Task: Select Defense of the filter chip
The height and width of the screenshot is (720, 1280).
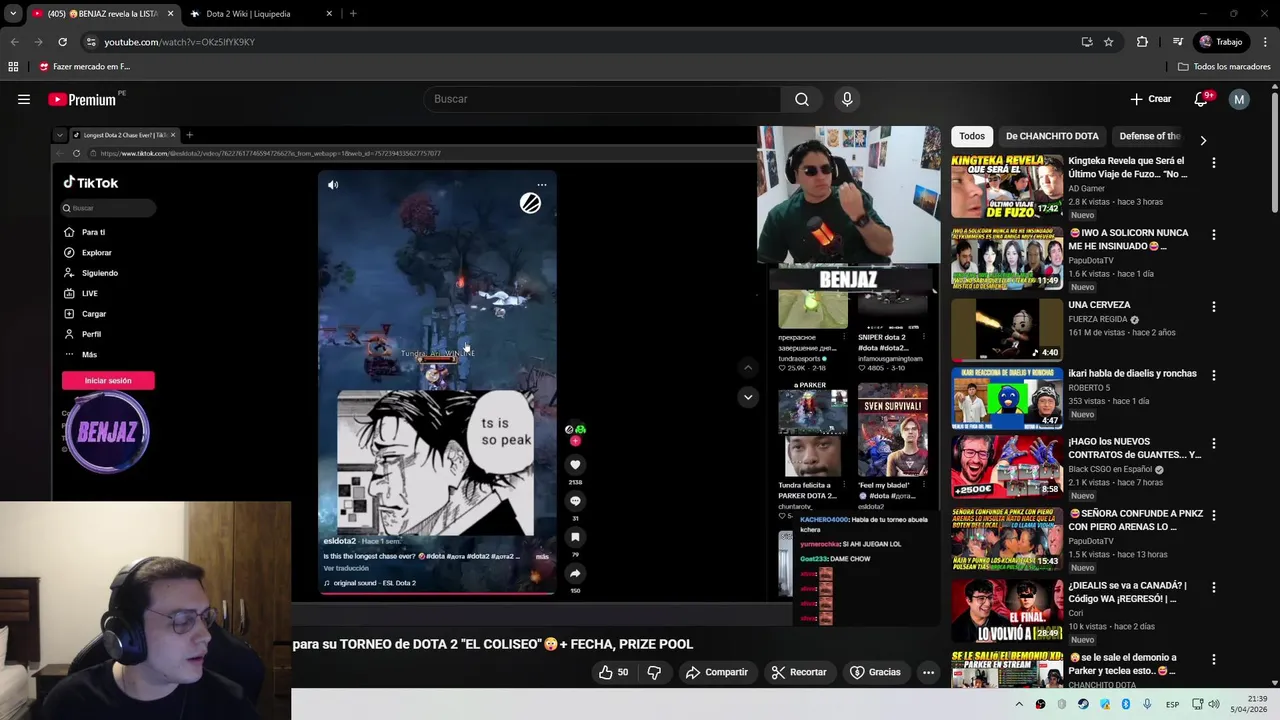Action: coord(1150,136)
